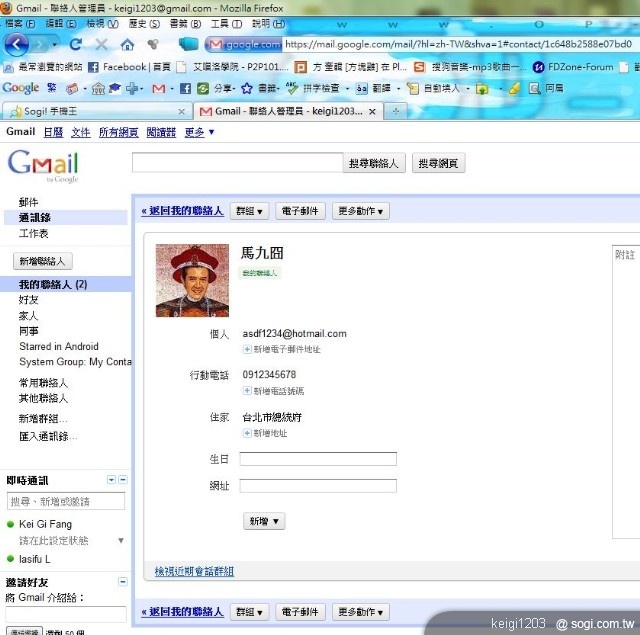Screen dimensions: 640x635
Task: Expand the 新增 field dropdown
Action: tap(264, 521)
